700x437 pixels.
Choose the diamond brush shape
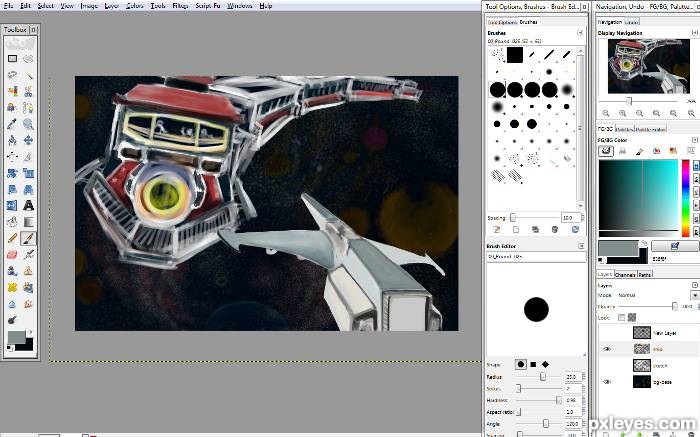[545, 365]
